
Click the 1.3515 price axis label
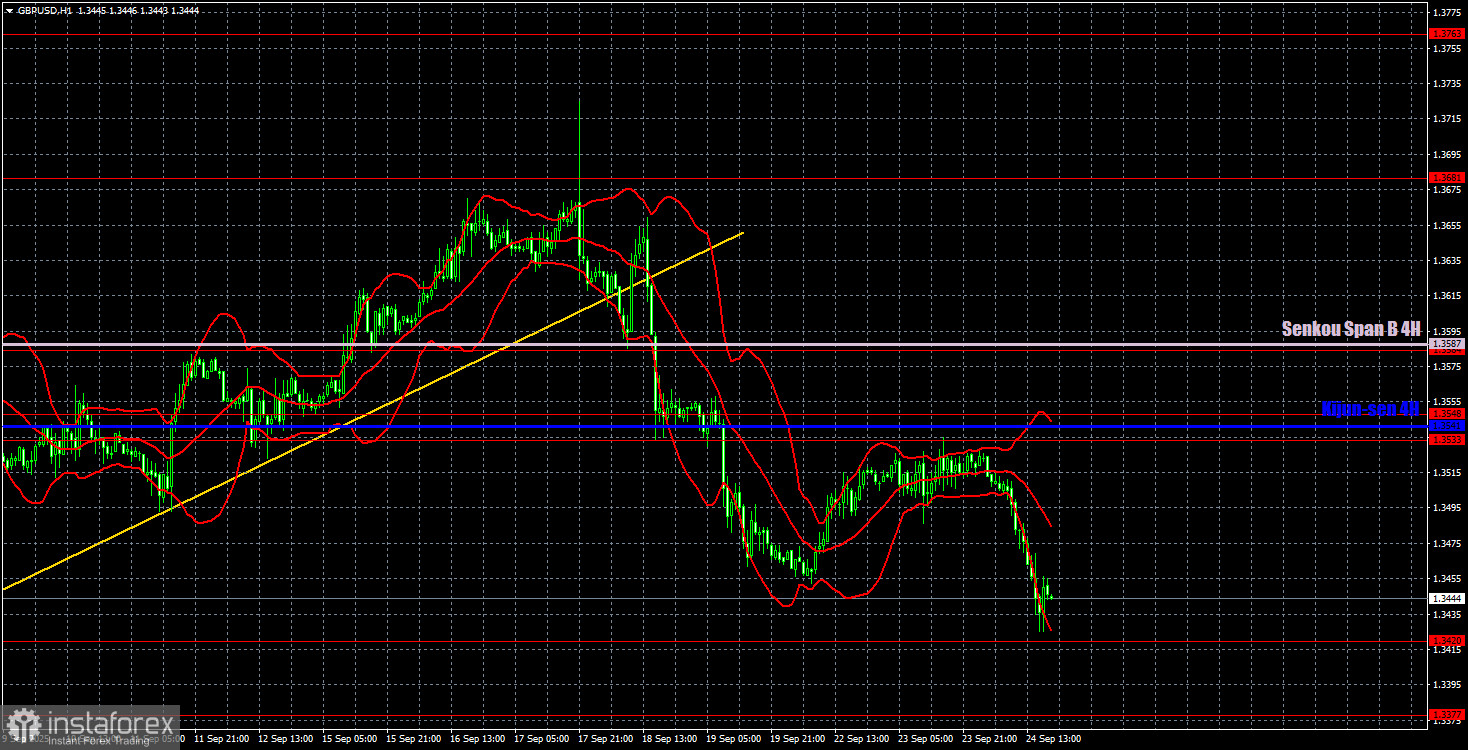pyautogui.click(x=1448, y=472)
